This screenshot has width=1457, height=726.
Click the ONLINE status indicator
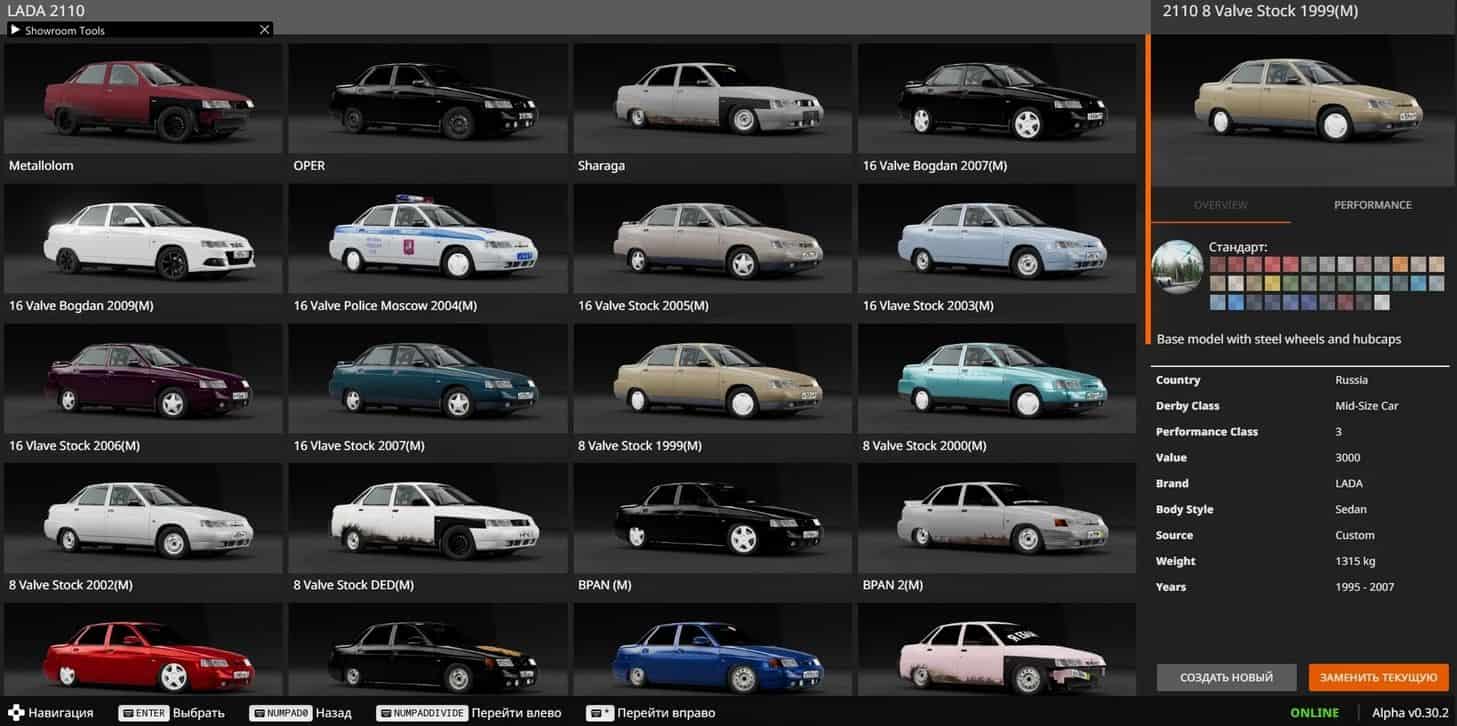point(1314,713)
